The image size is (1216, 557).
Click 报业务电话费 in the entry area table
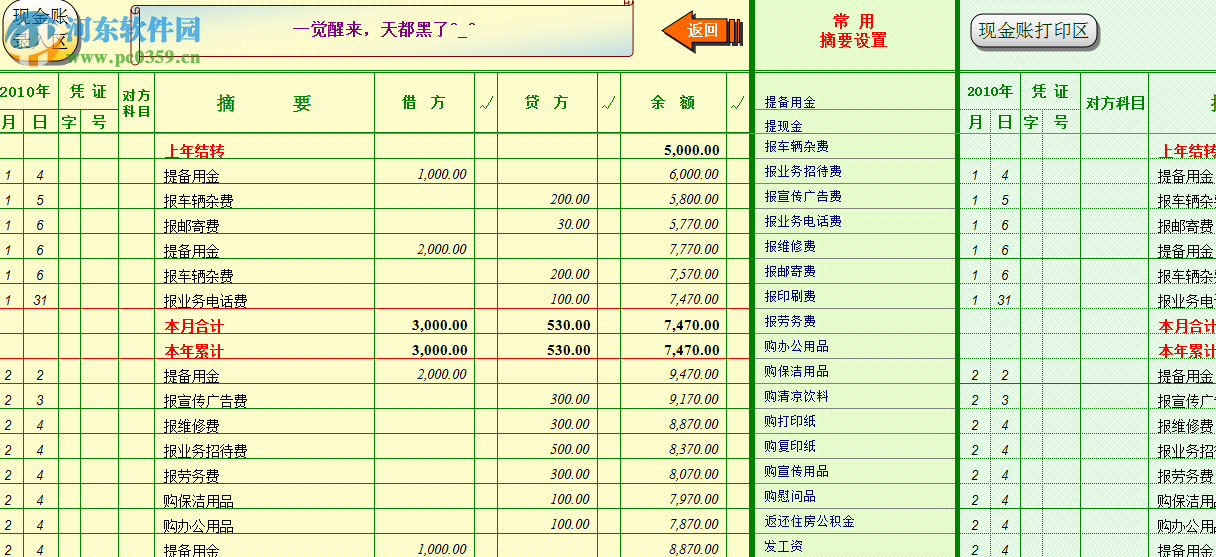coord(205,301)
